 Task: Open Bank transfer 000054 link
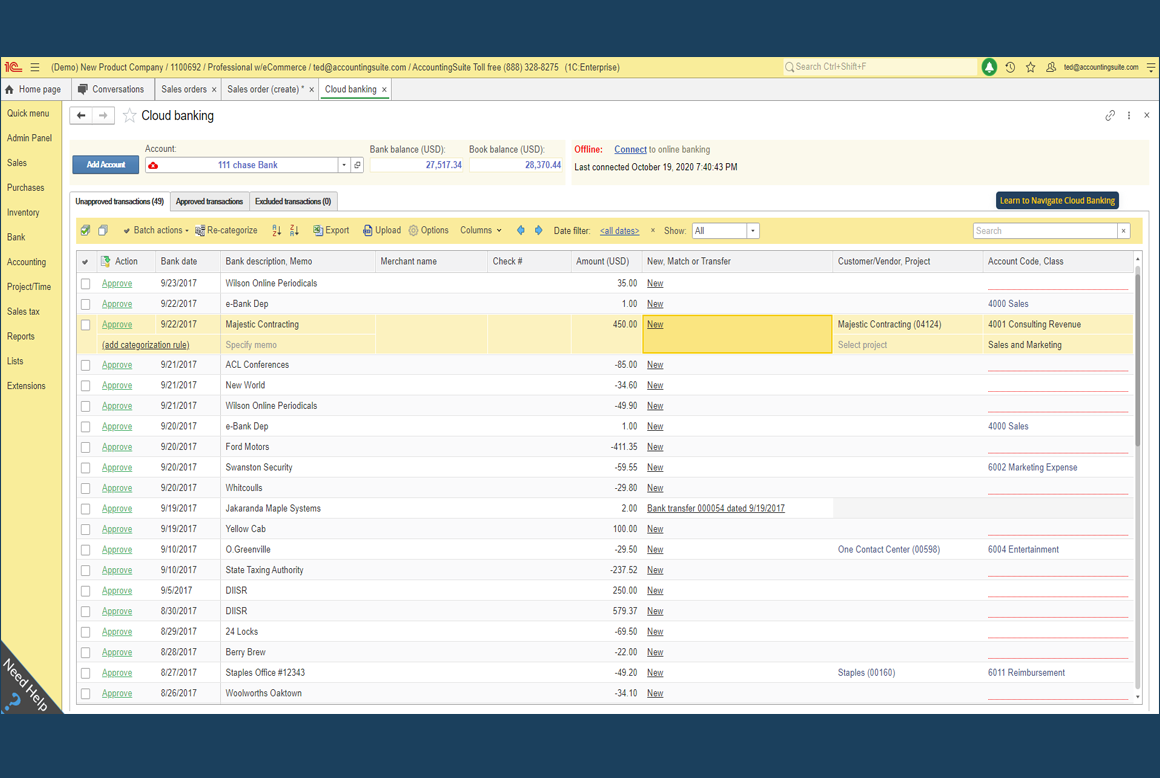715,509
